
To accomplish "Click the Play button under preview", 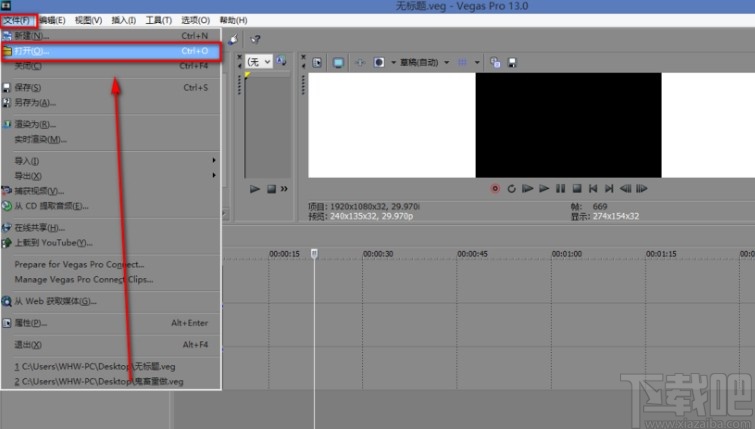I will tap(544, 189).
